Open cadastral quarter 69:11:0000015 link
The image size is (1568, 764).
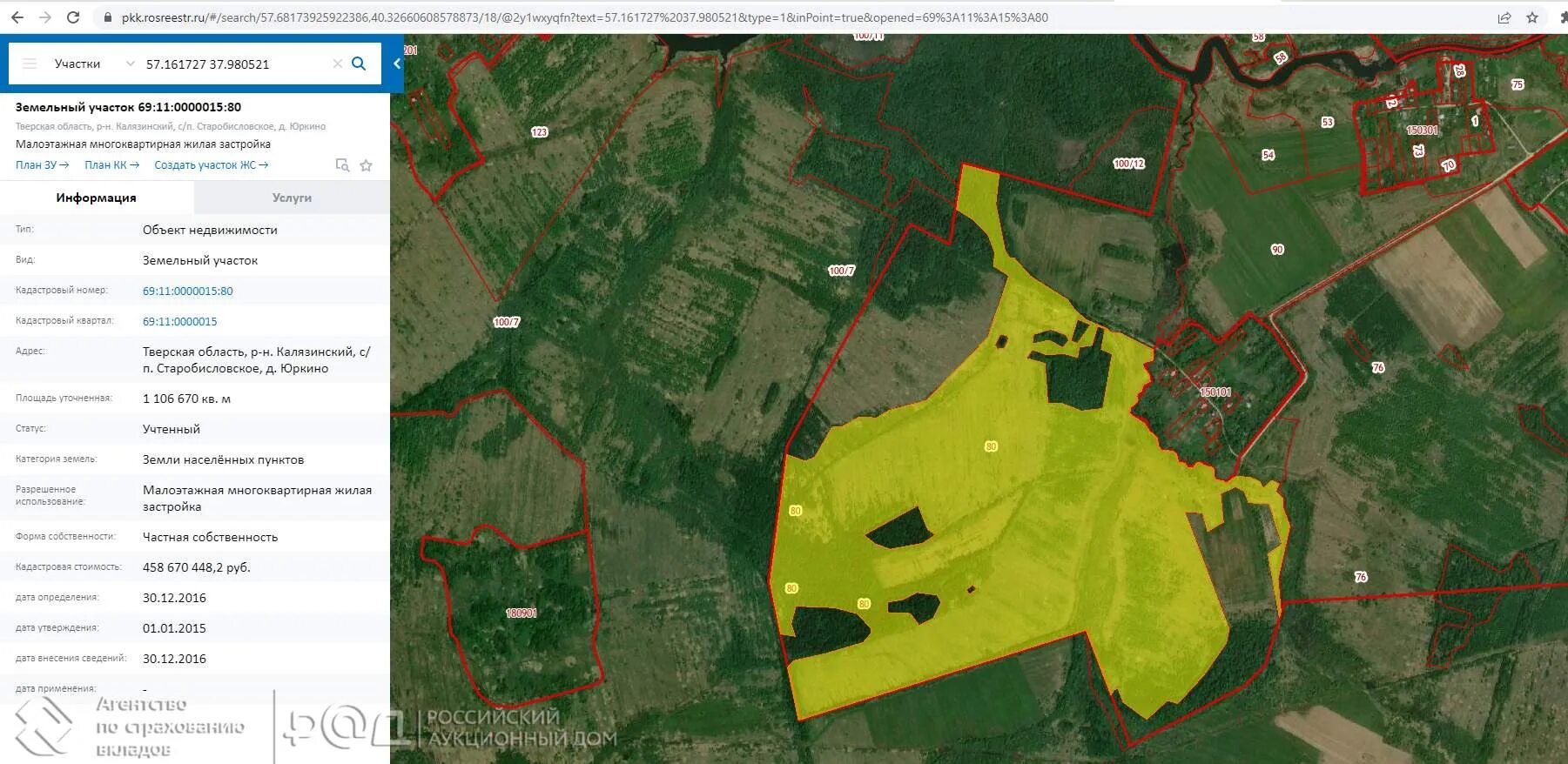180,321
